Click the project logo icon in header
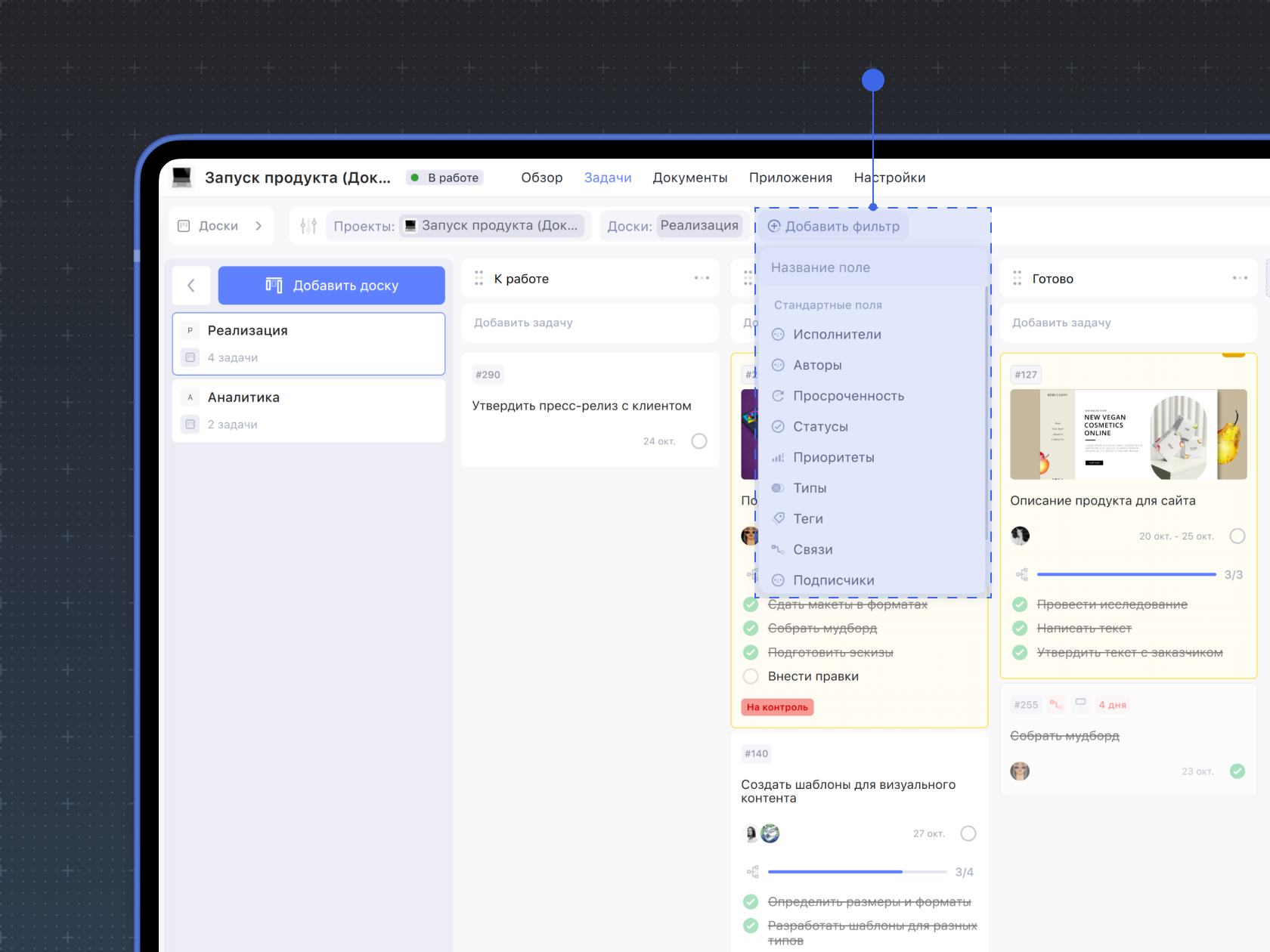Screen dimensions: 1270x952 (181, 178)
